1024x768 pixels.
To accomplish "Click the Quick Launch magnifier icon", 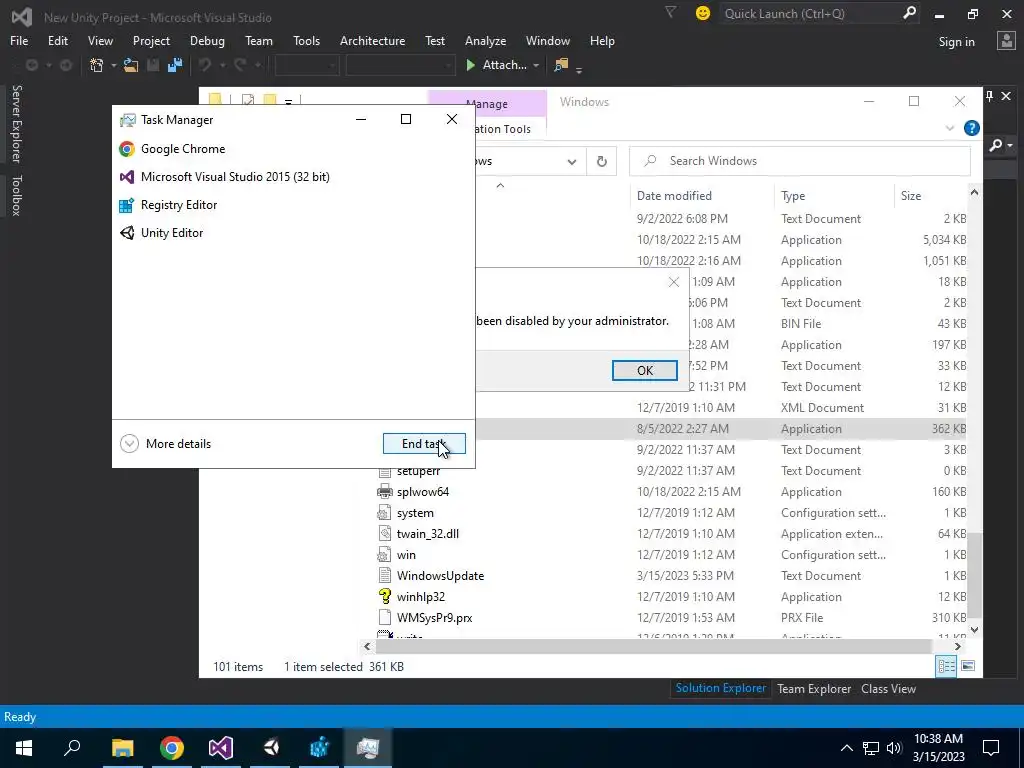I will point(909,12).
